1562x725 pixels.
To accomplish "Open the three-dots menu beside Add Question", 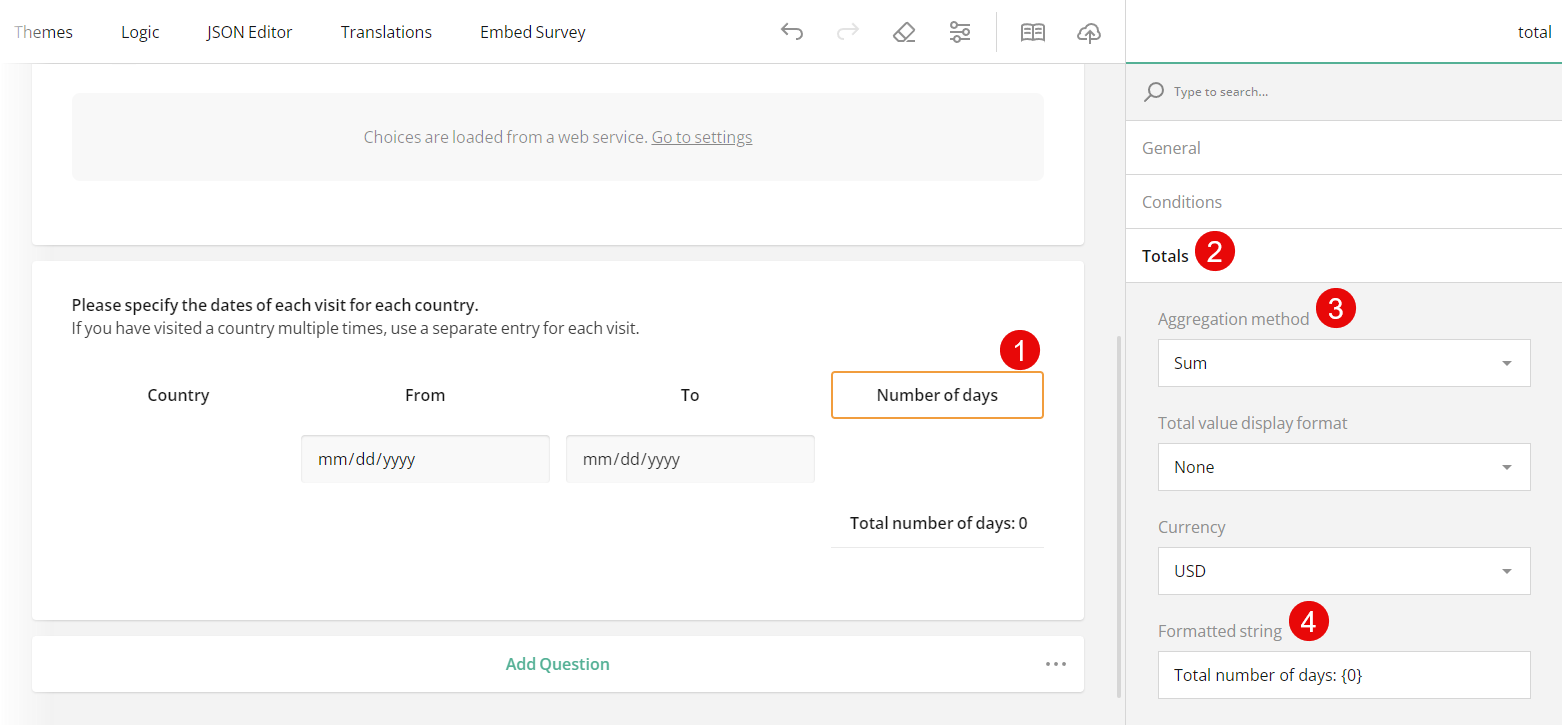I will tap(1056, 664).
